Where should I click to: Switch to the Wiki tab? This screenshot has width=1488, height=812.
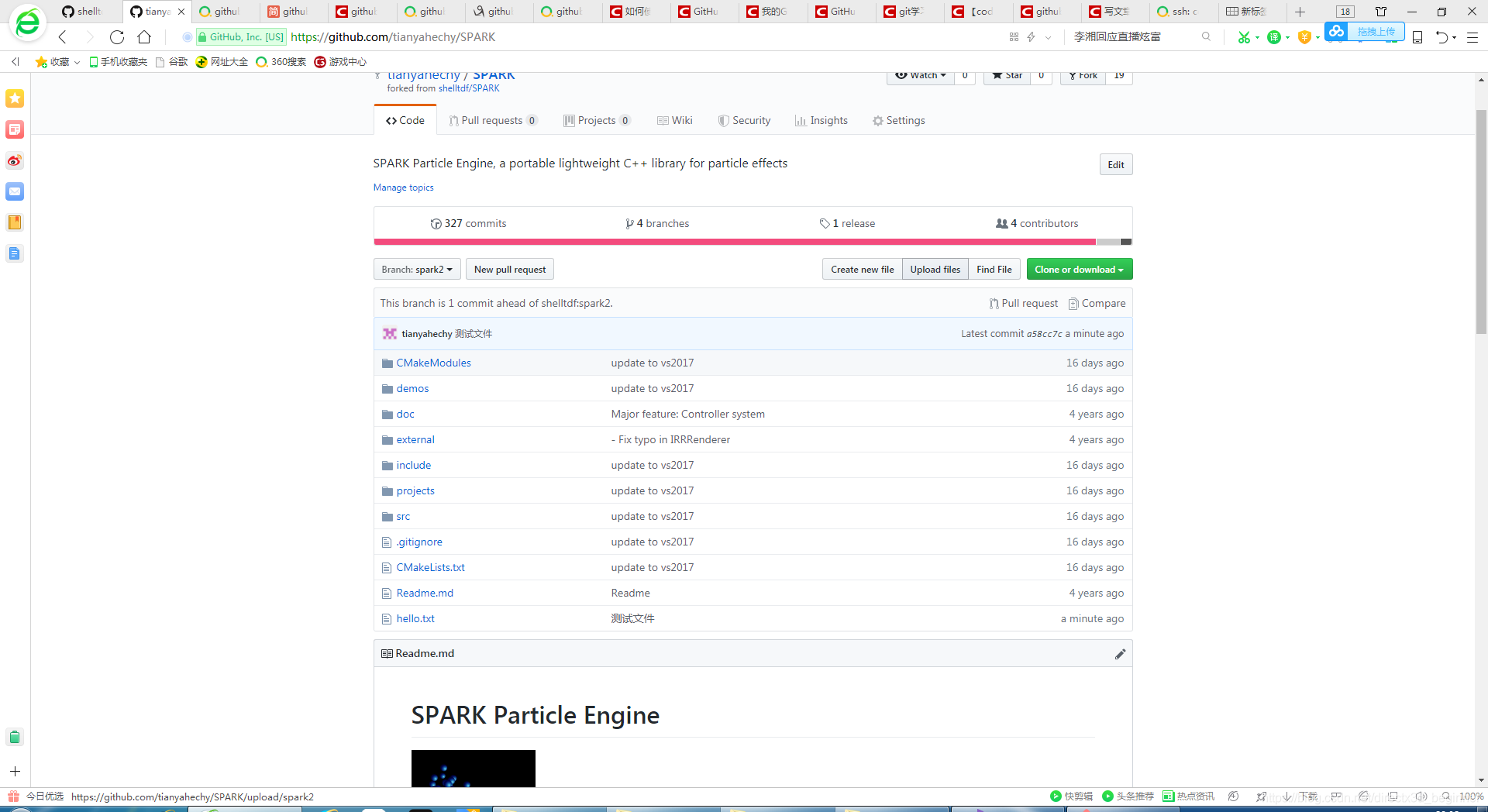[674, 120]
